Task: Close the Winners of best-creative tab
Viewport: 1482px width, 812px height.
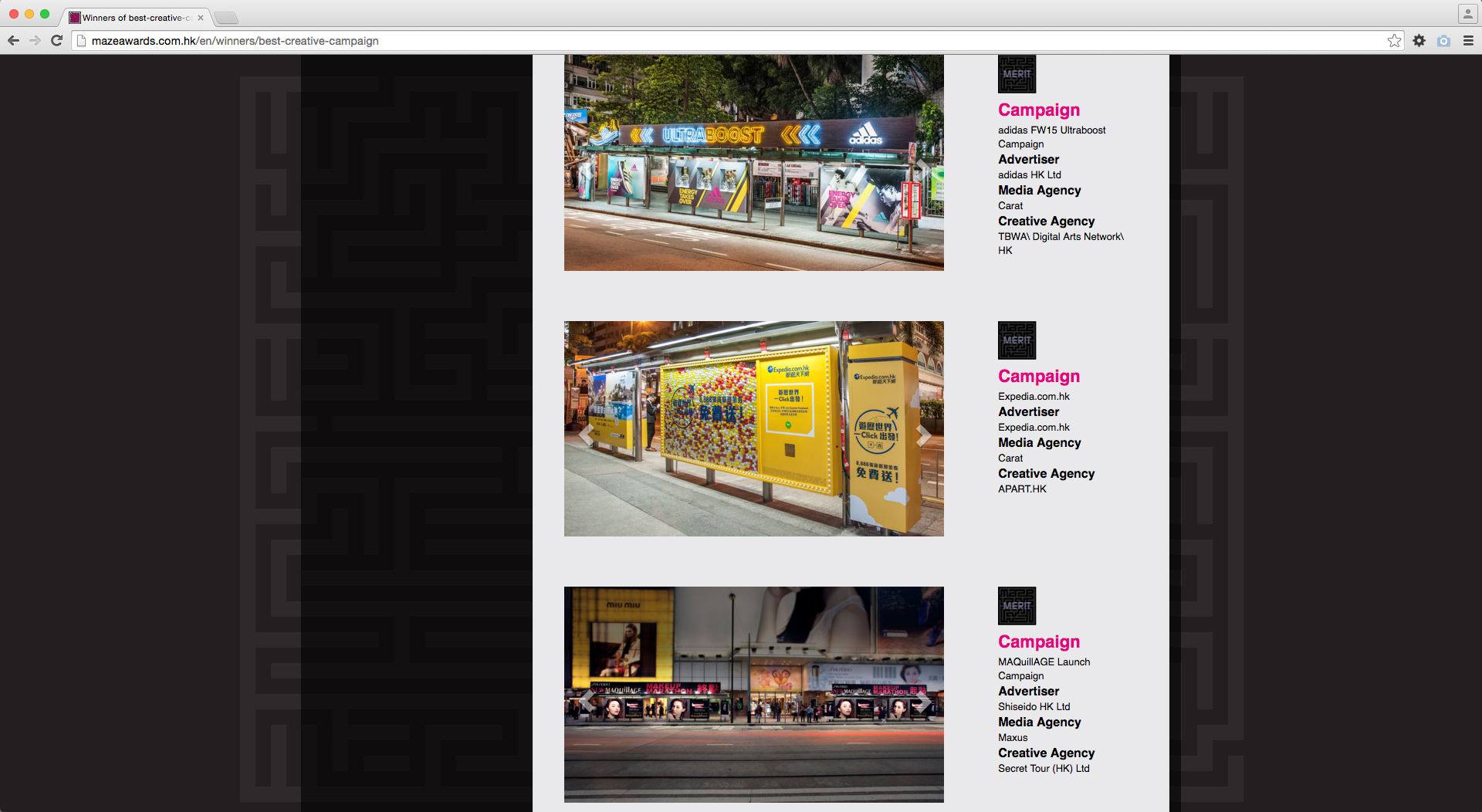Action: click(201, 18)
